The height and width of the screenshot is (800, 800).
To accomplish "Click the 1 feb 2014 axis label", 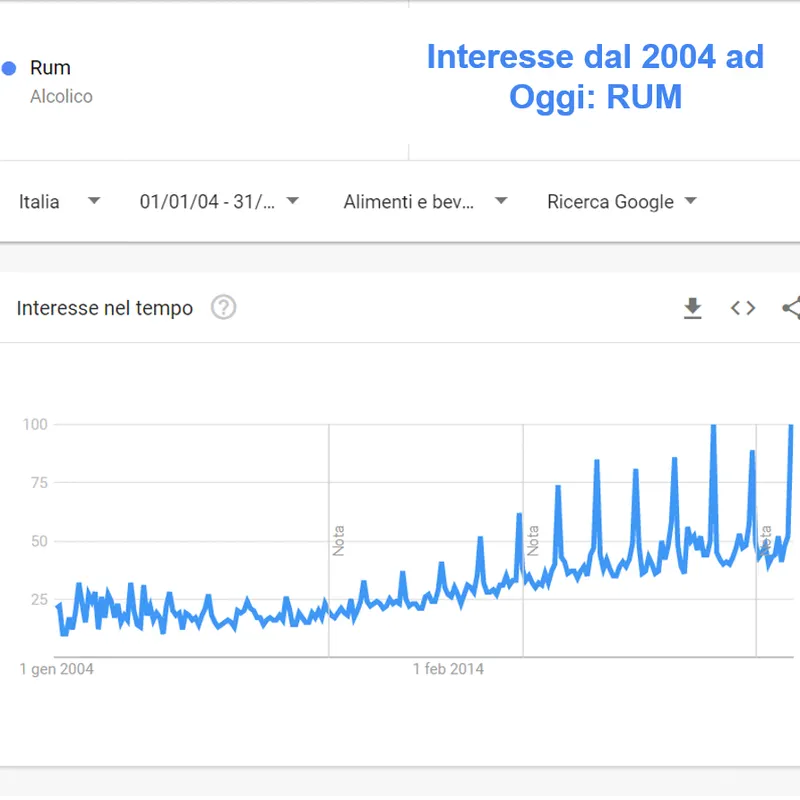I will click(448, 668).
